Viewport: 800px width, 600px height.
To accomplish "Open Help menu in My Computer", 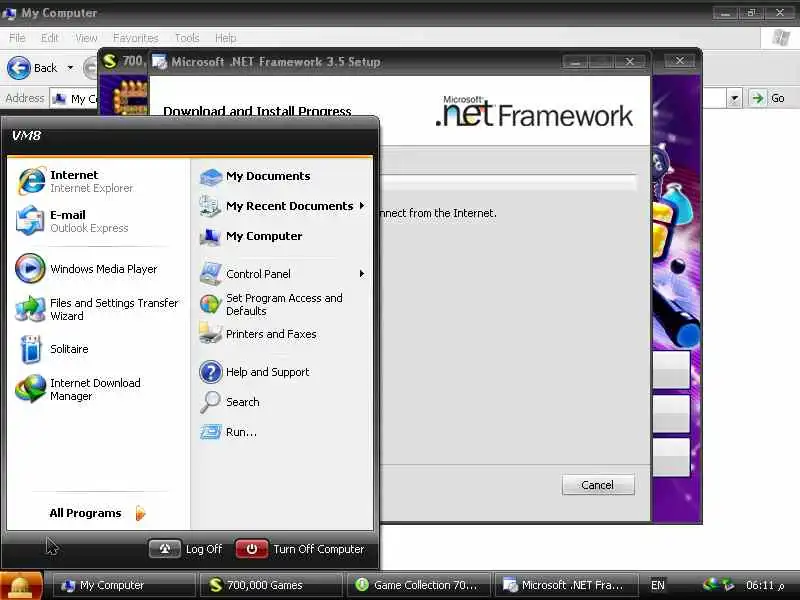I will [x=226, y=38].
